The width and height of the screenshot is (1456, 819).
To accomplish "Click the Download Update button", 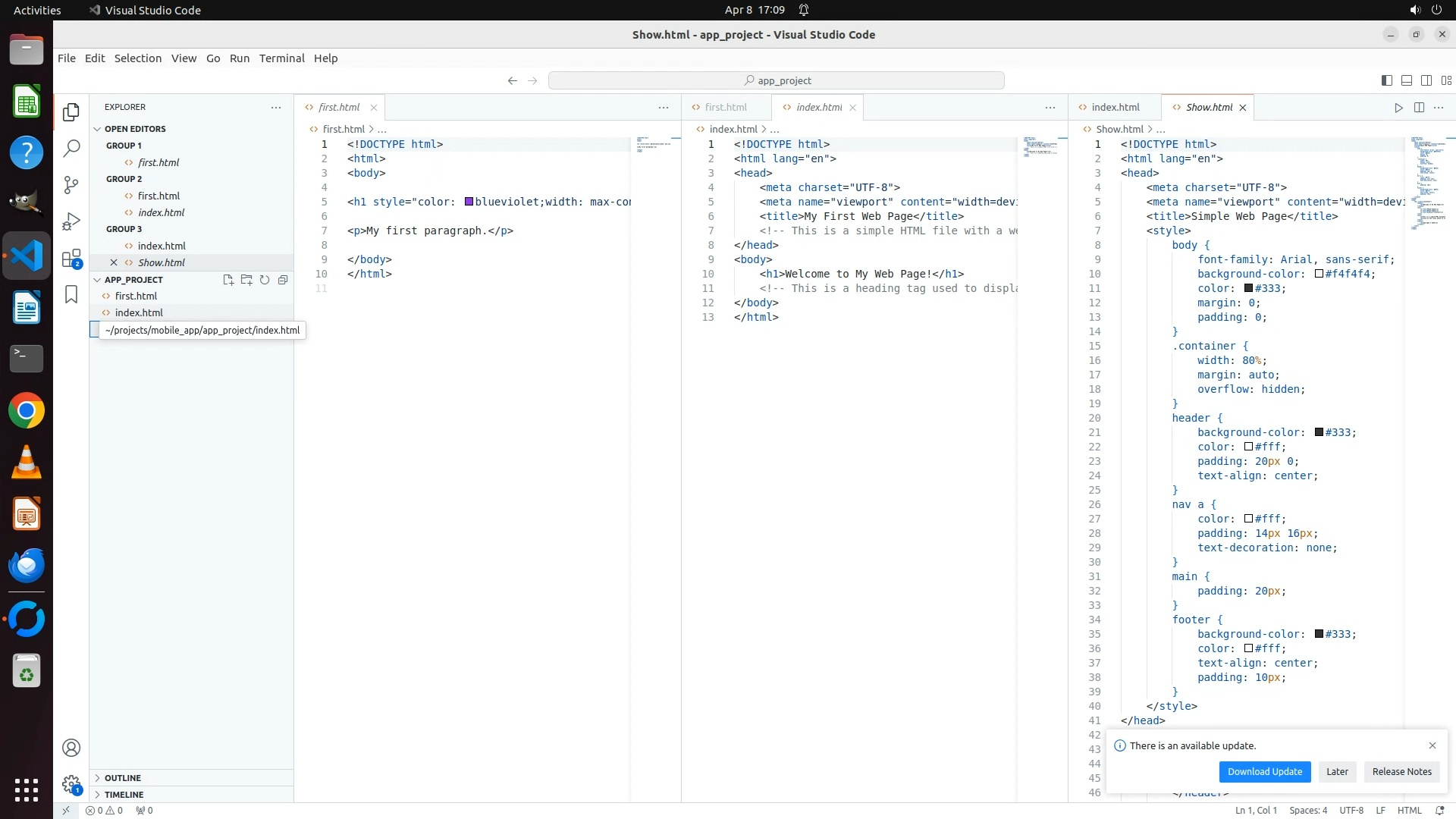I will coord(1264,772).
